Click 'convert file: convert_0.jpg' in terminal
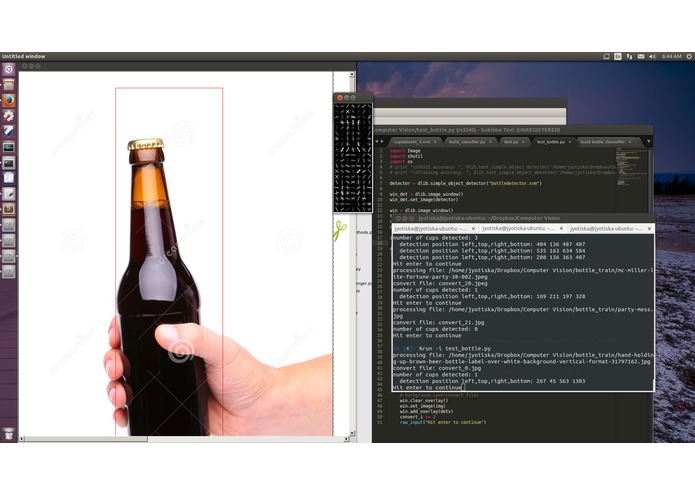 point(437,368)
